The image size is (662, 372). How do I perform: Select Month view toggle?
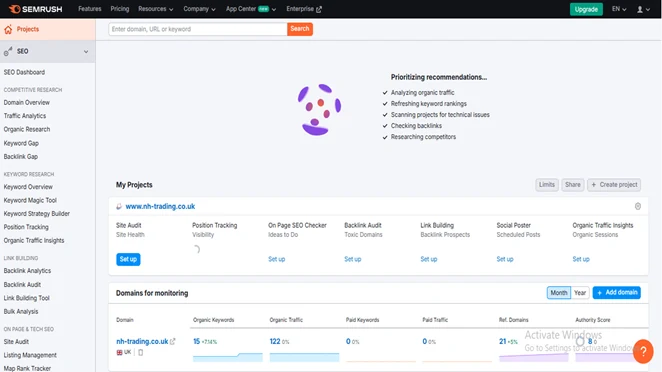point(559,293)
